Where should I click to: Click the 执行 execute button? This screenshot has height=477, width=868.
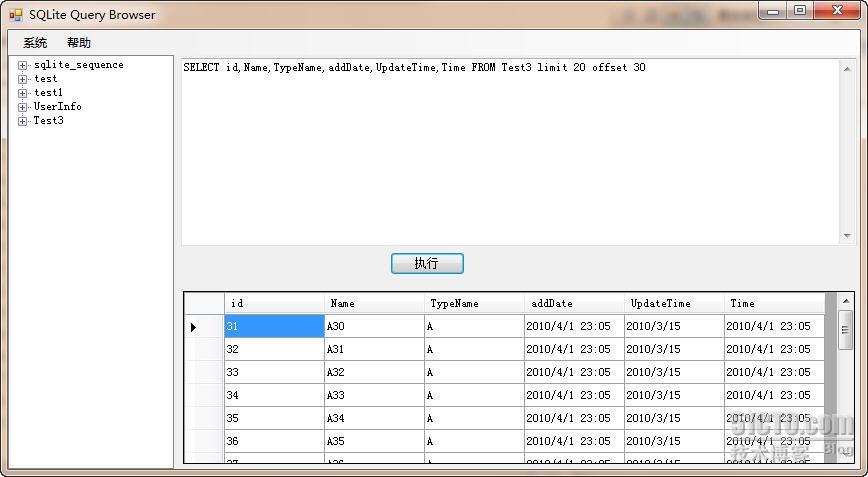click(x=427, y=263)
